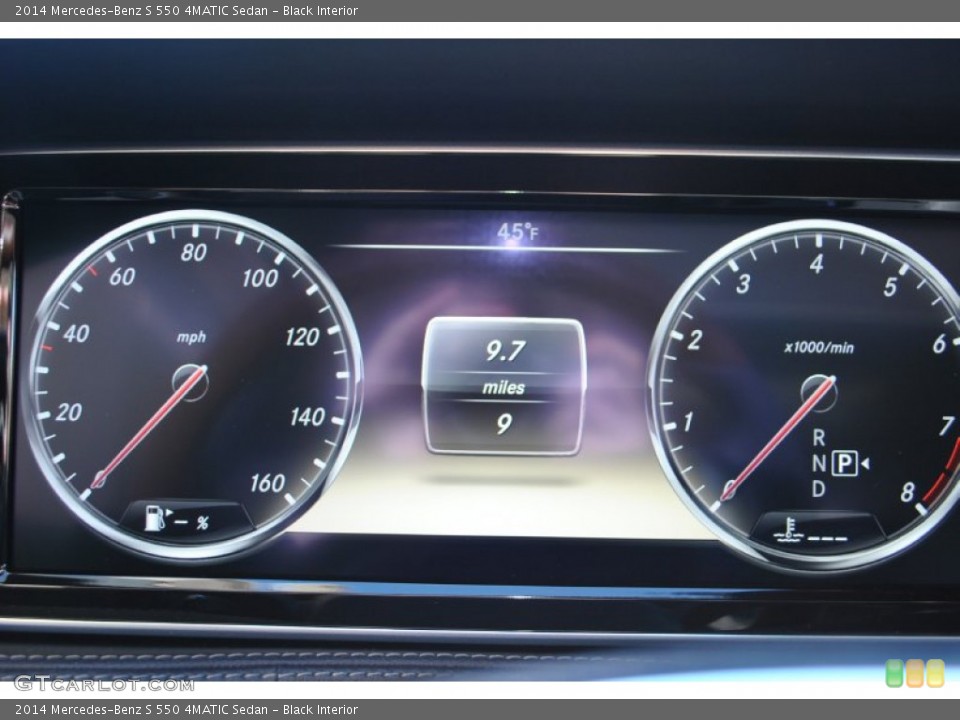The width and height of the screenshot is (960, 720).
Task: Click the bottom caption 'Black Interior' text
Action: [x=320, y=710]
